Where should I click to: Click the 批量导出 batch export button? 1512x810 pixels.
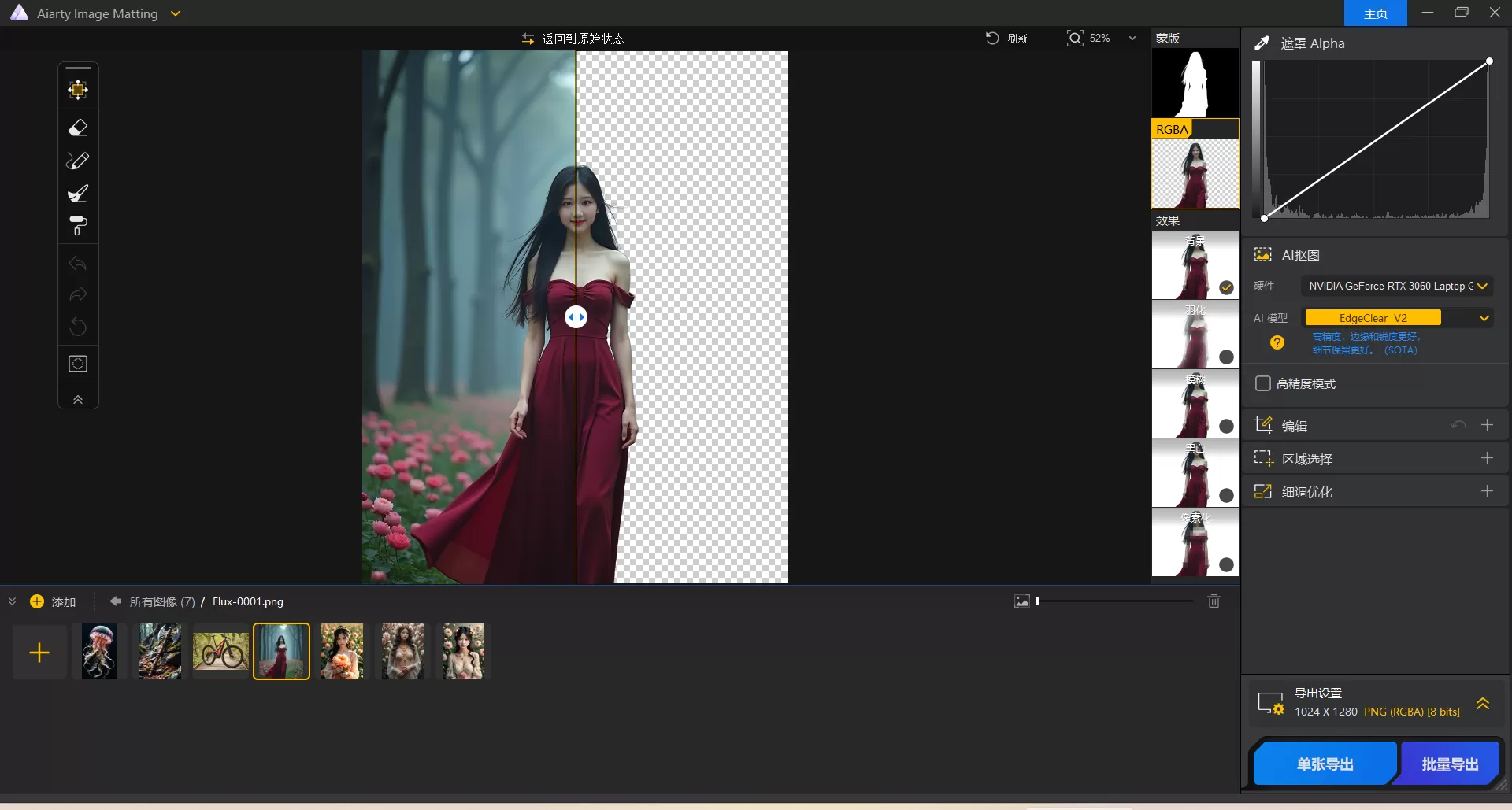(1449, 763)
